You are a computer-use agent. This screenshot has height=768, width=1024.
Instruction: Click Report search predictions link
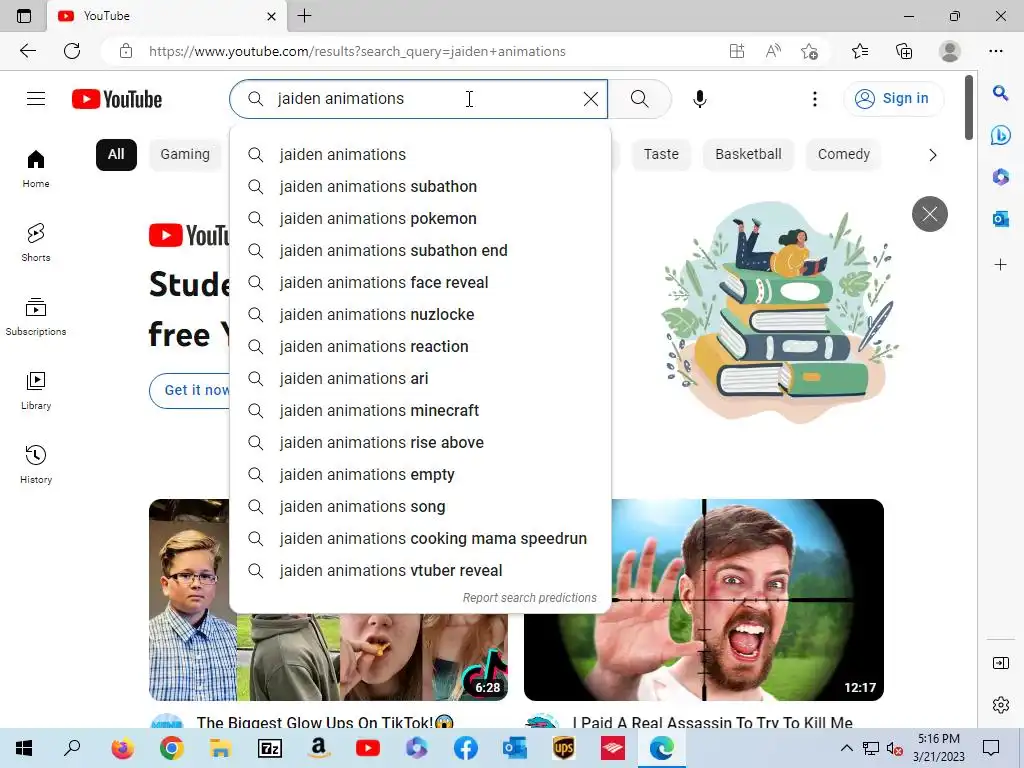point(530,598)
